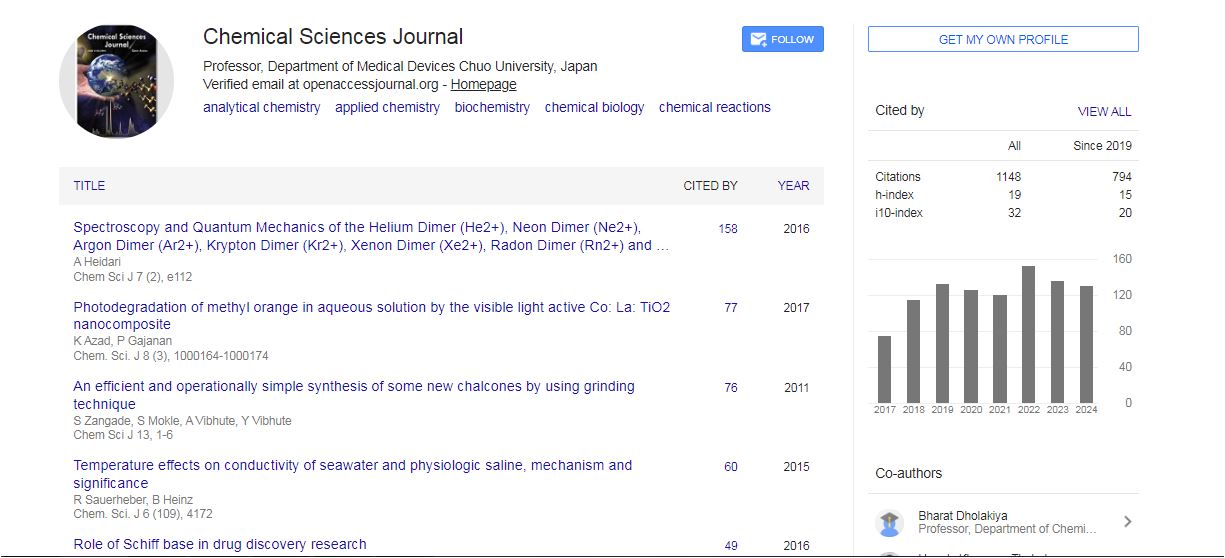Open Role of Schiff base article

[x=220, y=544]
